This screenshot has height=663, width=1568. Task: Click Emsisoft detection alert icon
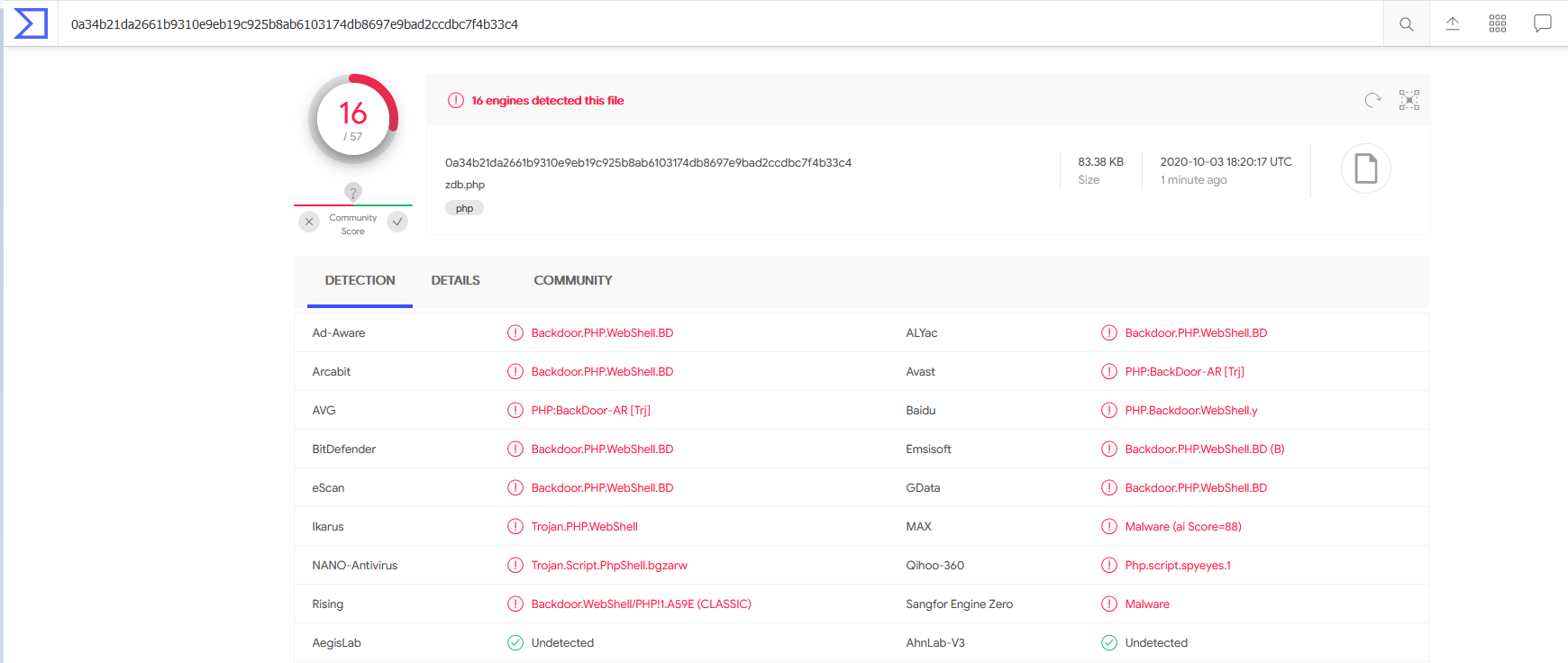[x=1109, y=449]
